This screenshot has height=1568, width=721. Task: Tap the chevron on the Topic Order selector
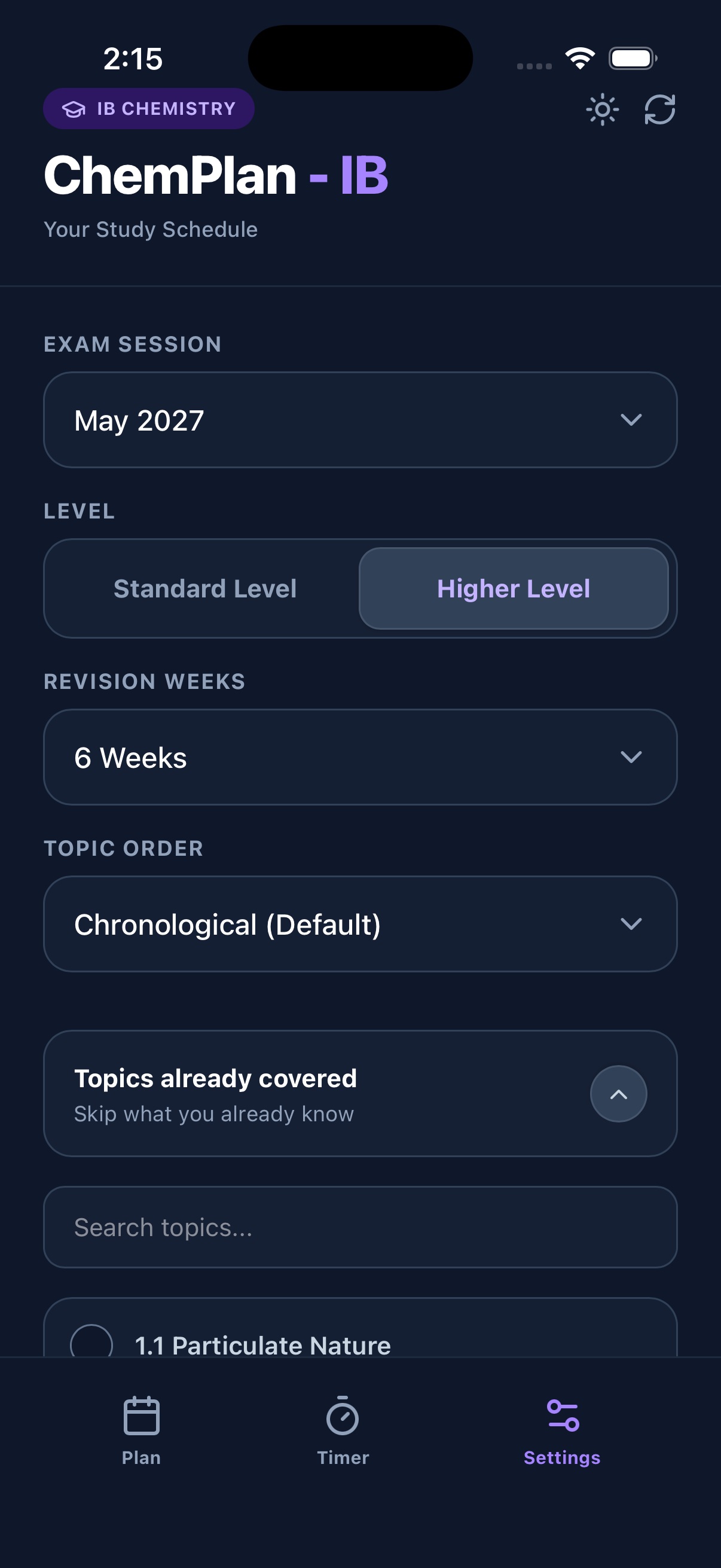tap(631, 924)
